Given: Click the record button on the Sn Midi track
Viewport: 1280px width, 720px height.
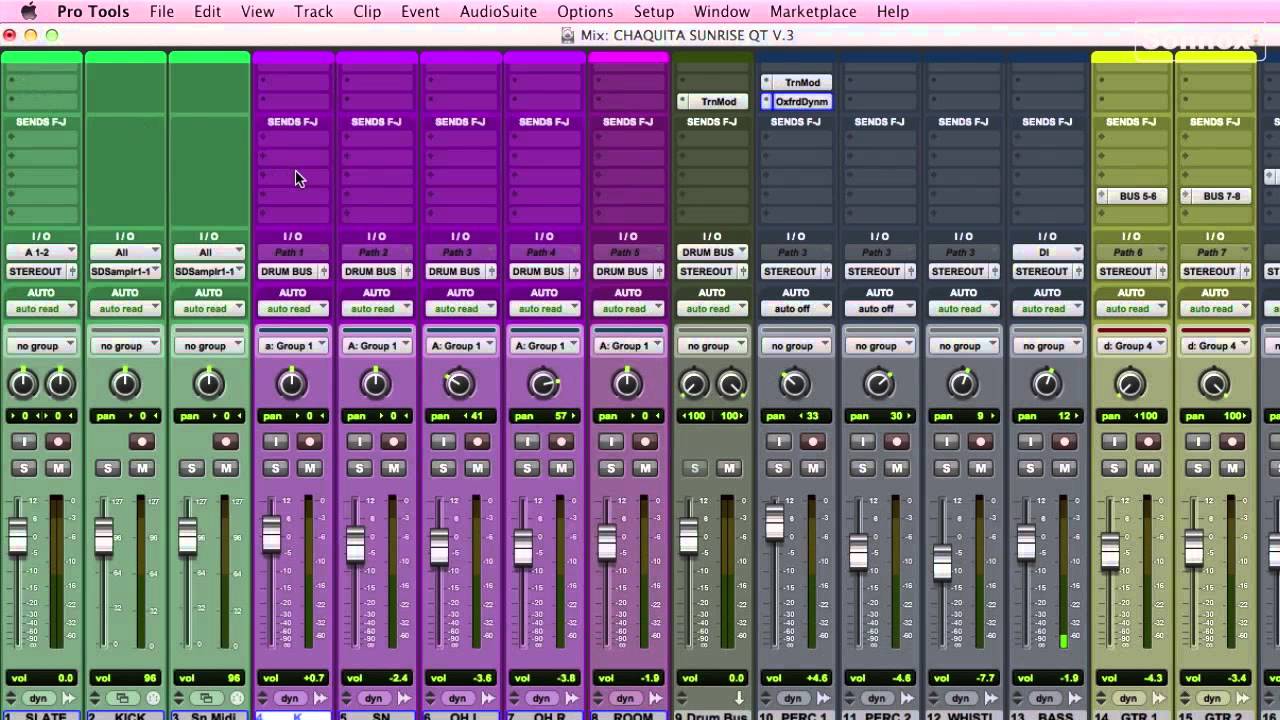Looking at the screenshot, I should (x=227, y=441).
